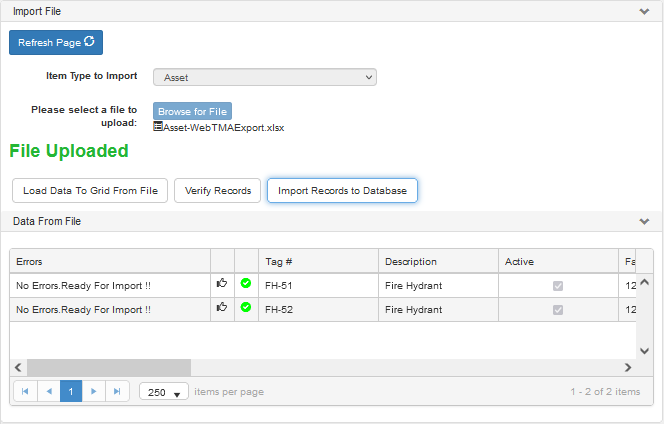The image size is (664, 424).
Task: Select page 1 in the pager
Action: pyautogui.click(x=71, y=391)
